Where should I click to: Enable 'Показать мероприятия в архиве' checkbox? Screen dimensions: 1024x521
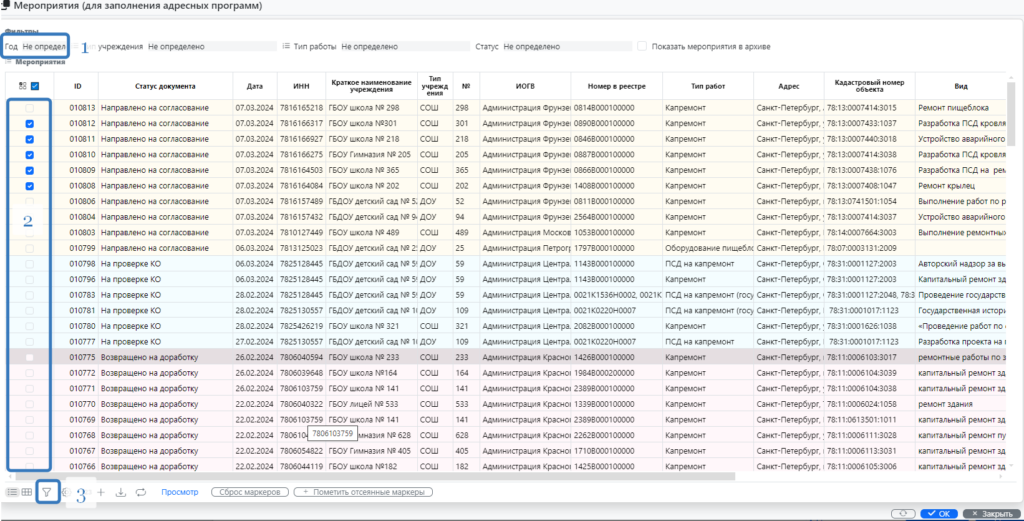pyautogui.click(x=642, y=46)
